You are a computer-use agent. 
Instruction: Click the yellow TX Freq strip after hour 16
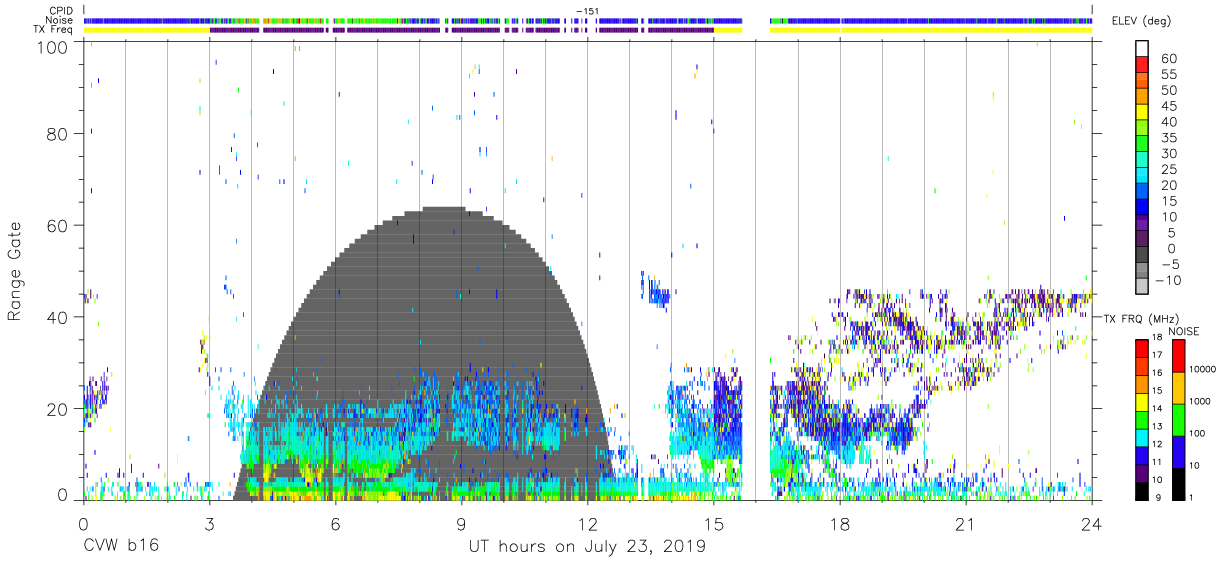931,30
